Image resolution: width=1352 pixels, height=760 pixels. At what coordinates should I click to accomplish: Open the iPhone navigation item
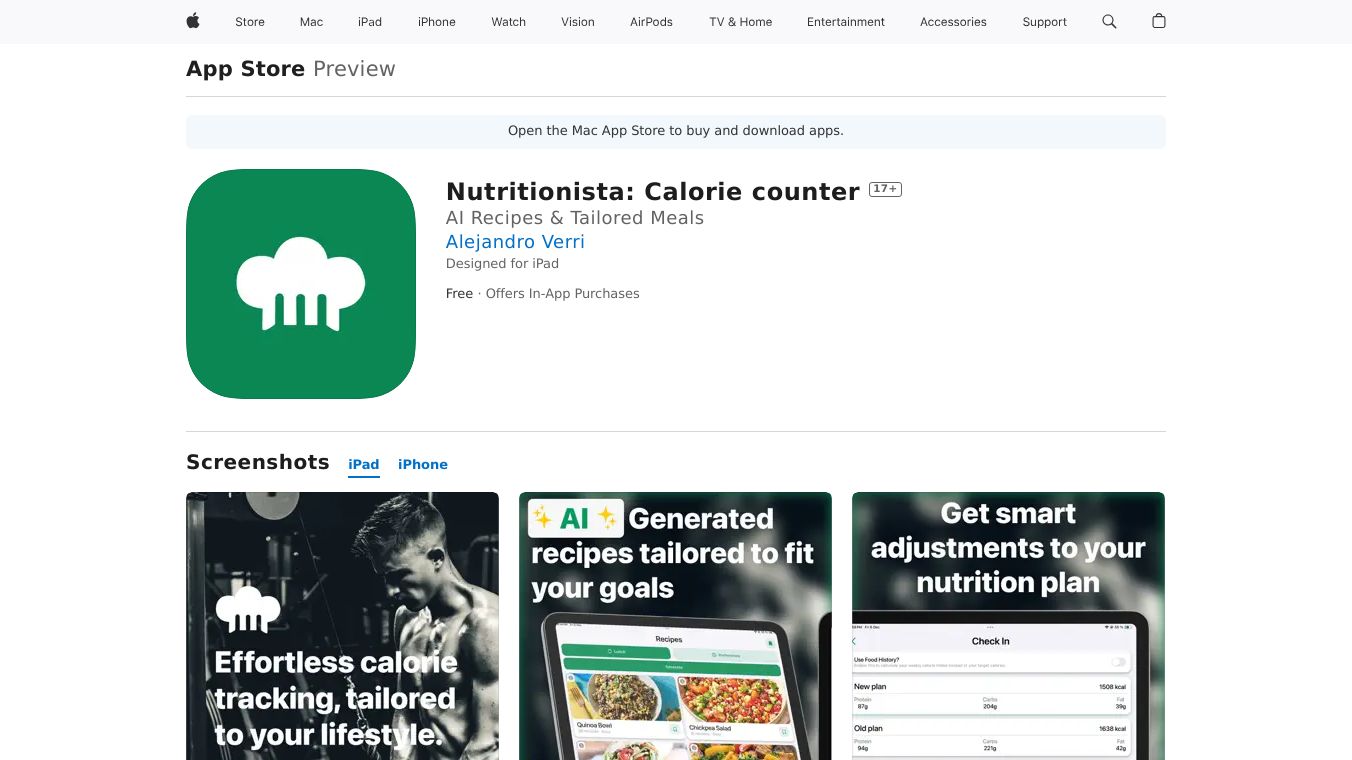point(437,22)
